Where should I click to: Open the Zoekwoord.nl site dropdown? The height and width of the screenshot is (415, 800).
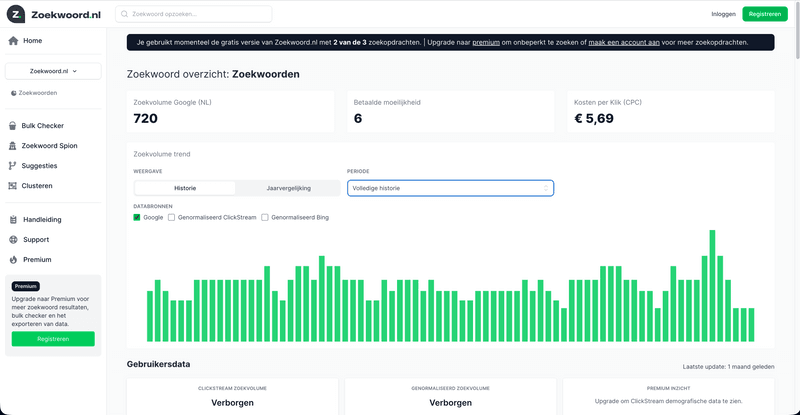coord(53,71)
